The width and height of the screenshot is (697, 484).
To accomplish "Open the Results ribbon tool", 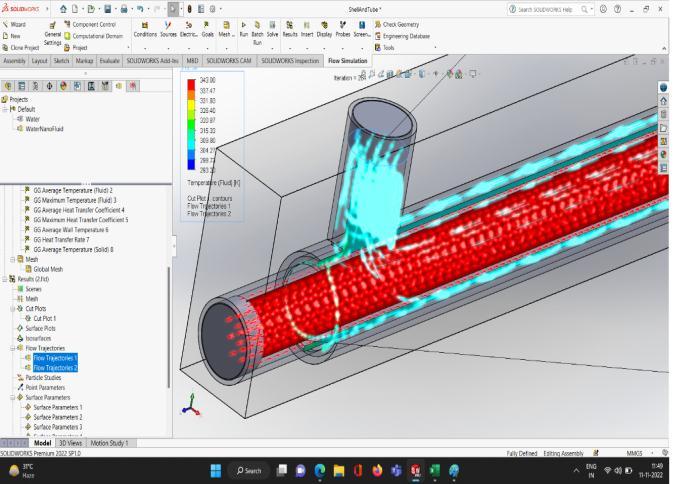I will tap(290, 29).
